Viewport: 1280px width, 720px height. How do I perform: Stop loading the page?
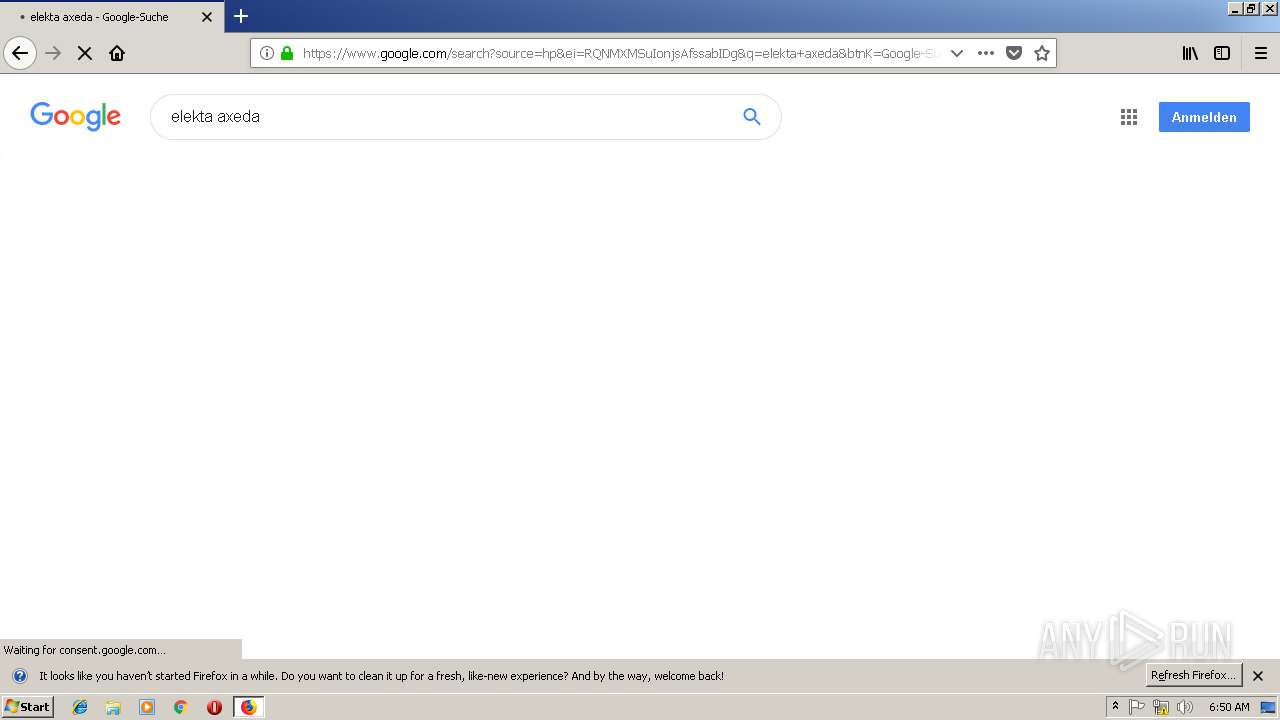(85, 53)
